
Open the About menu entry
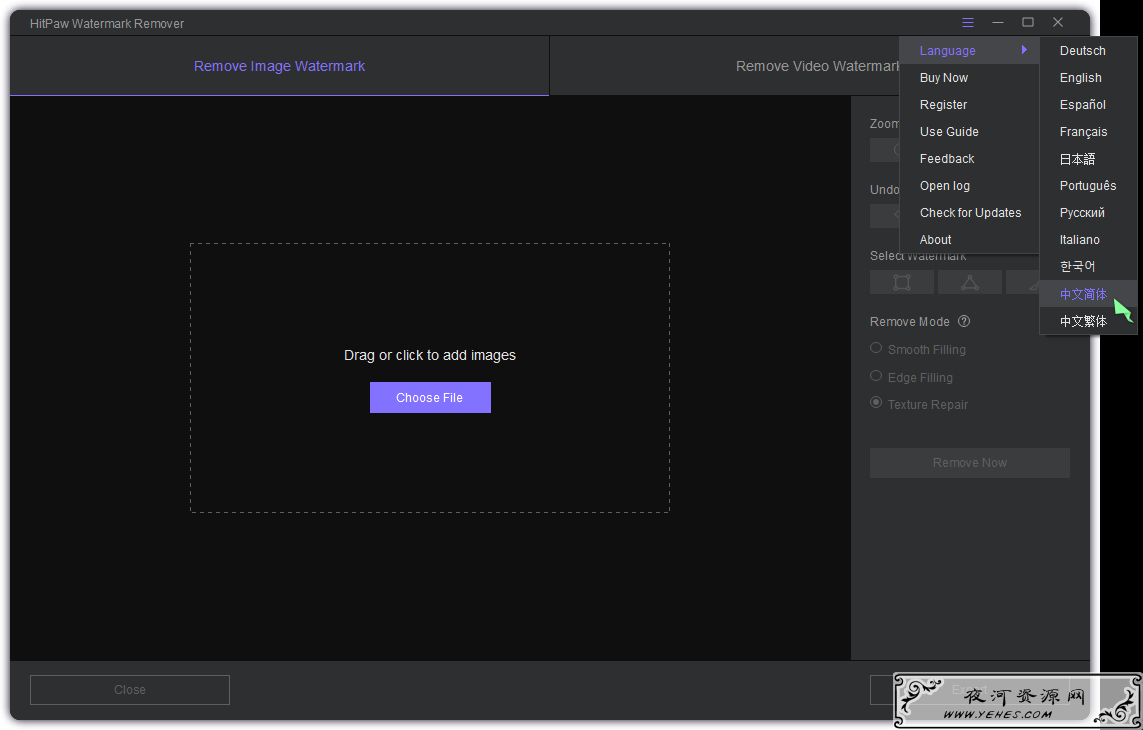[x=970, y=239]
